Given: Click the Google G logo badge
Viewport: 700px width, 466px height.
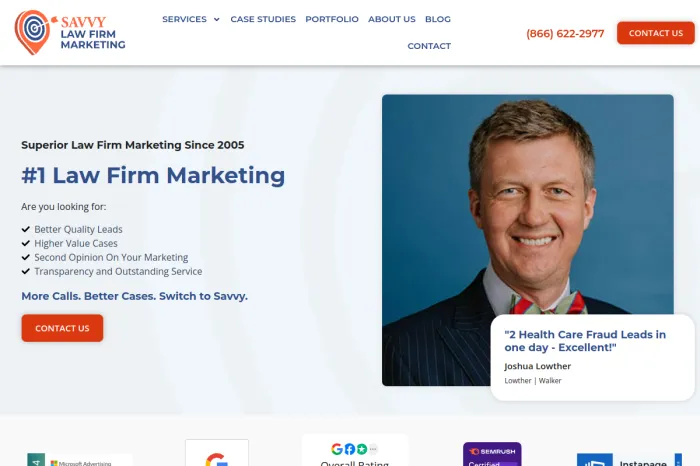Looking at the screenshot, I should [217, 453].
